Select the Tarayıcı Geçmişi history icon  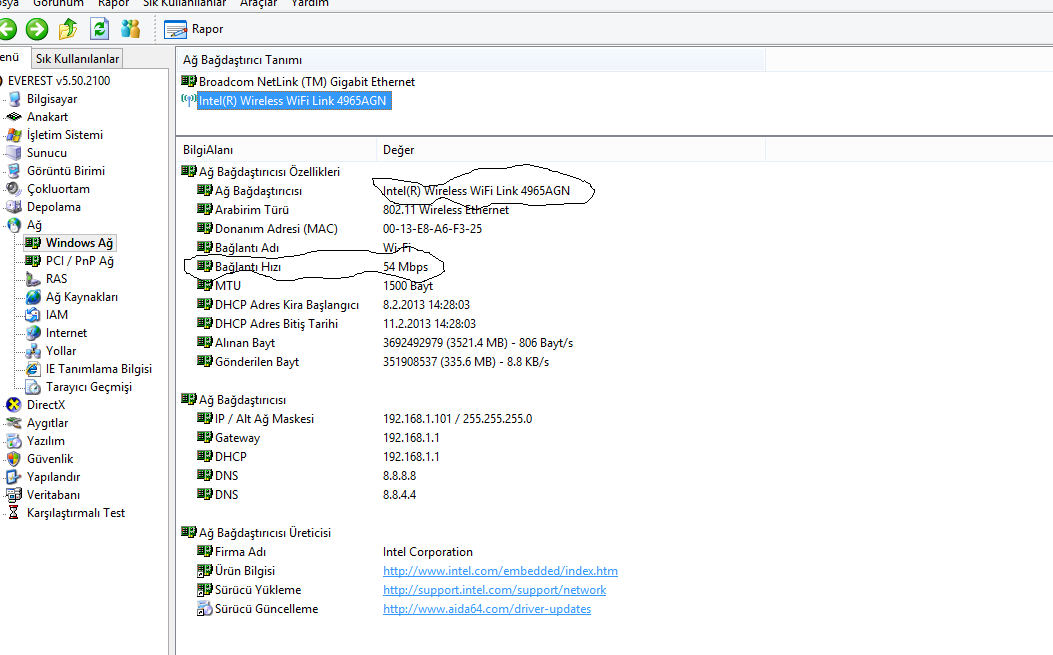33,387
